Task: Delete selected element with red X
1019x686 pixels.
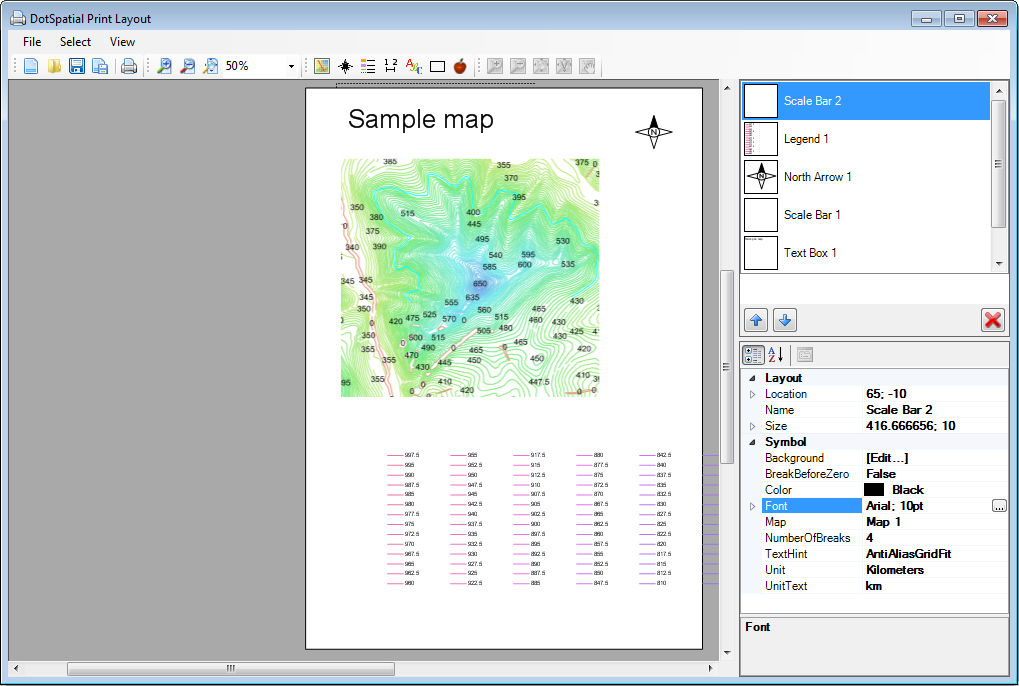Action: point(992,320)
